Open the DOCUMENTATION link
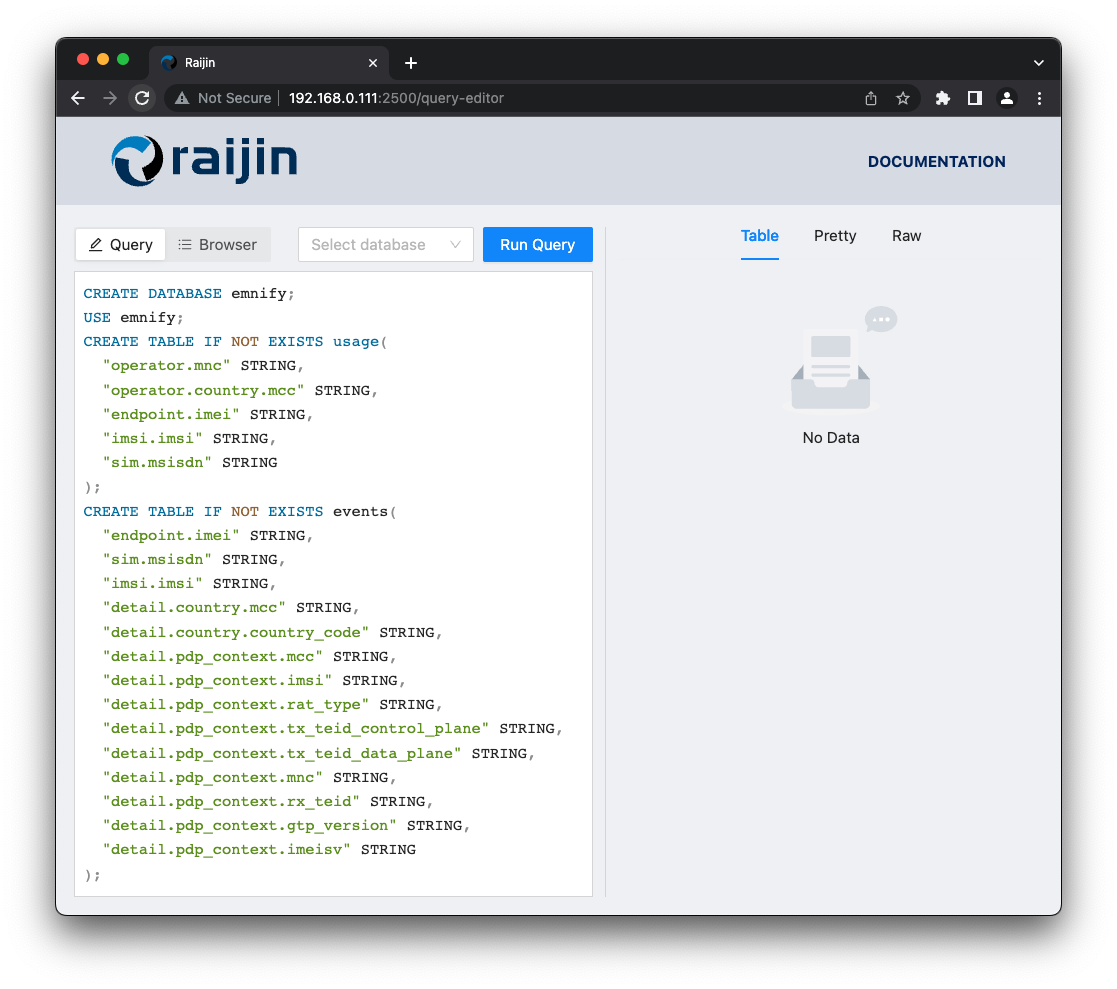This screenshot has height=989, width=1117. 936,161
